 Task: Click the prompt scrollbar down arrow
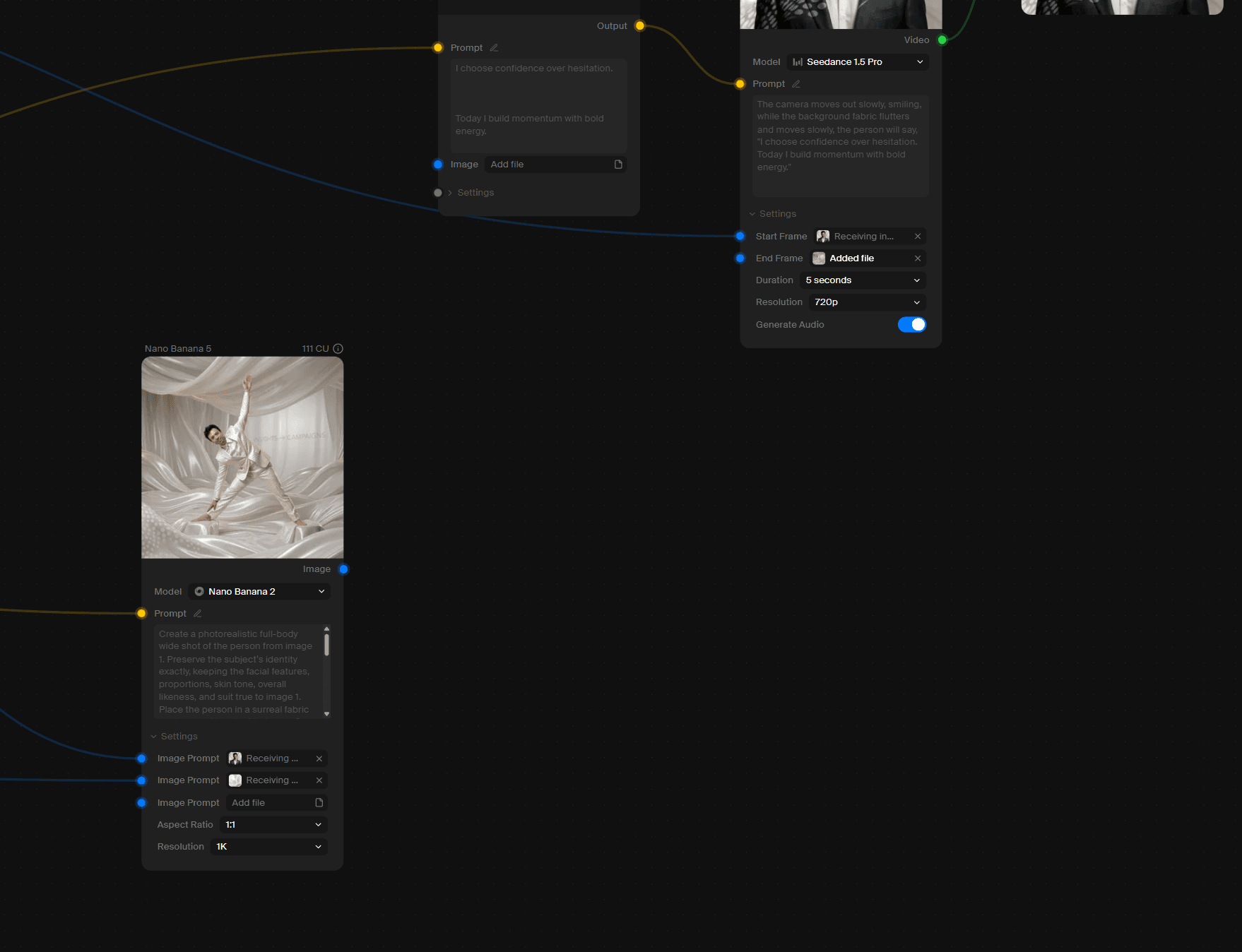(326, 714)
